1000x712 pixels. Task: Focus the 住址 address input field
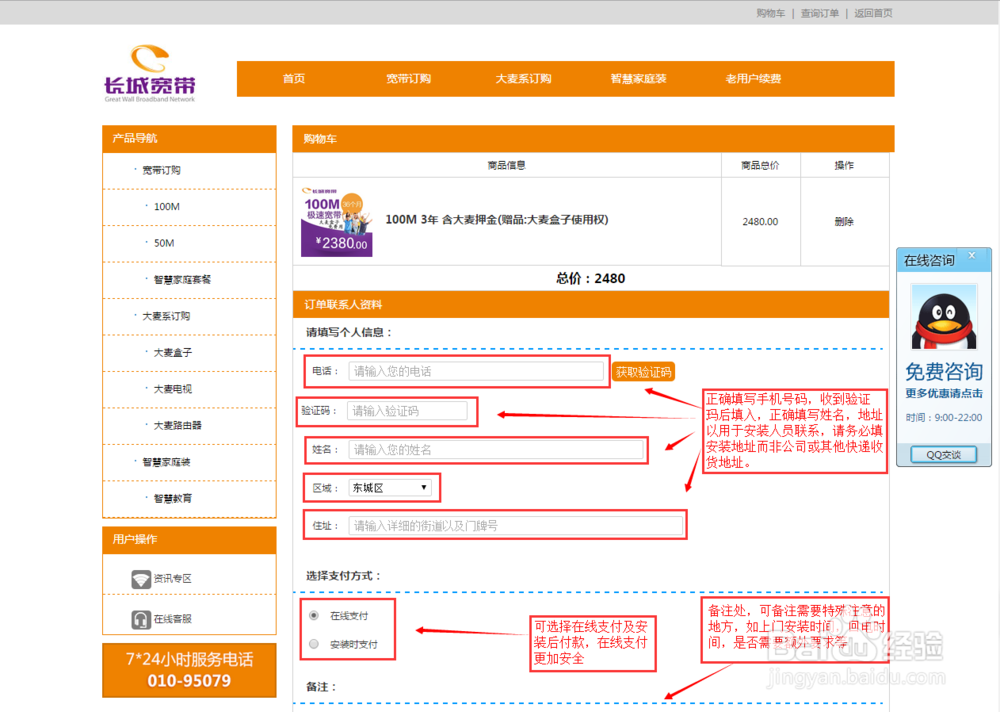point(515,526)
